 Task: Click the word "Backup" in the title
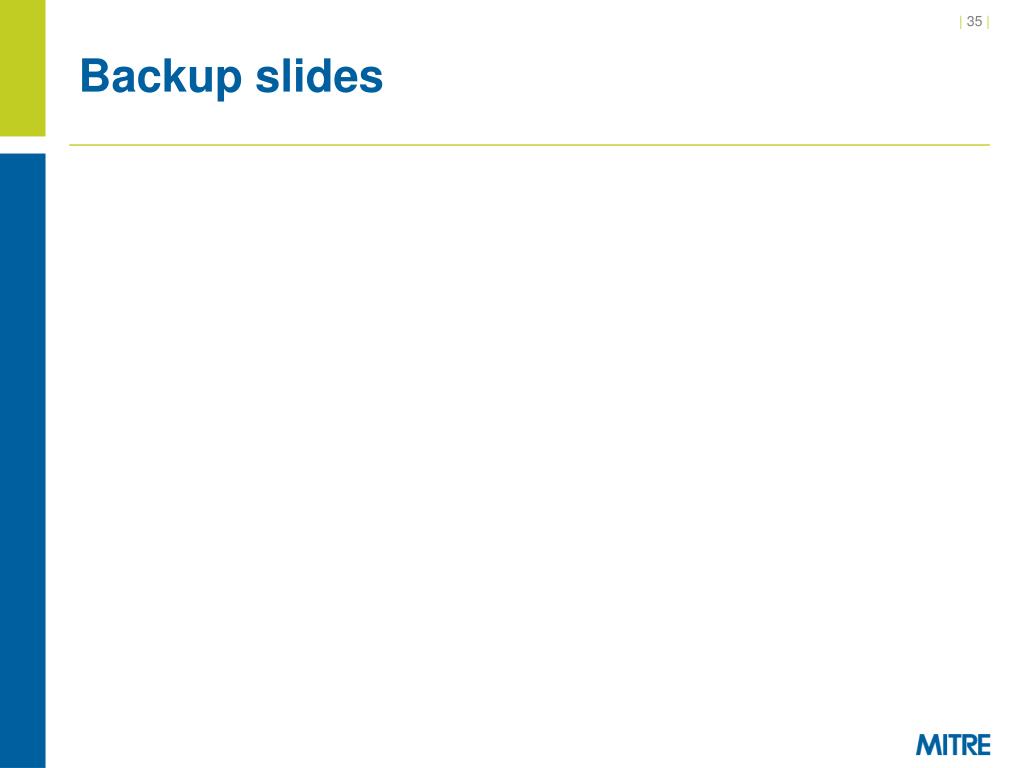pos(162,76)
